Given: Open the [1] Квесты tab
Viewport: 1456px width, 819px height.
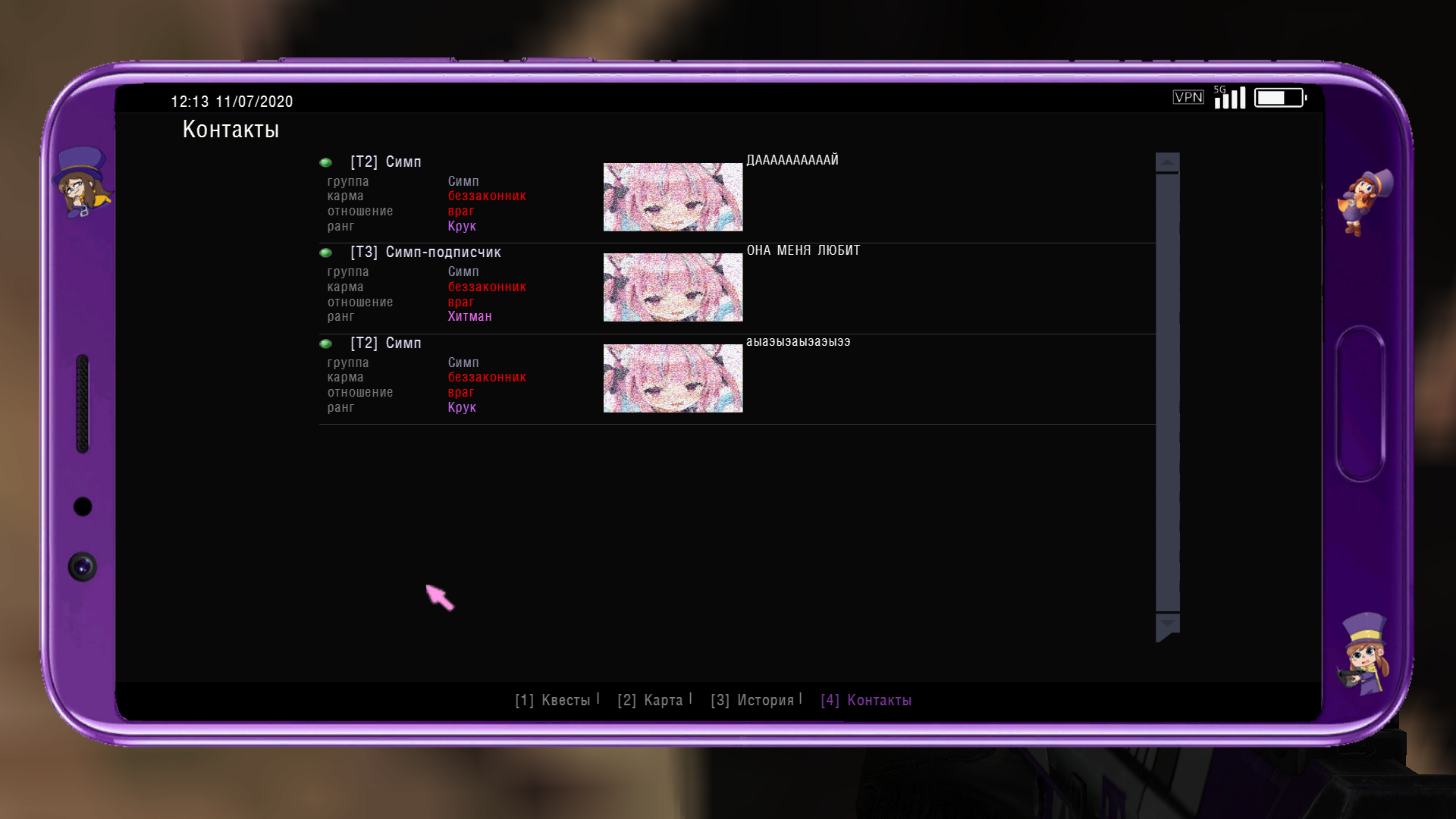Looking at the screenshot, I should pyautogui.click(x=553, y=700).
